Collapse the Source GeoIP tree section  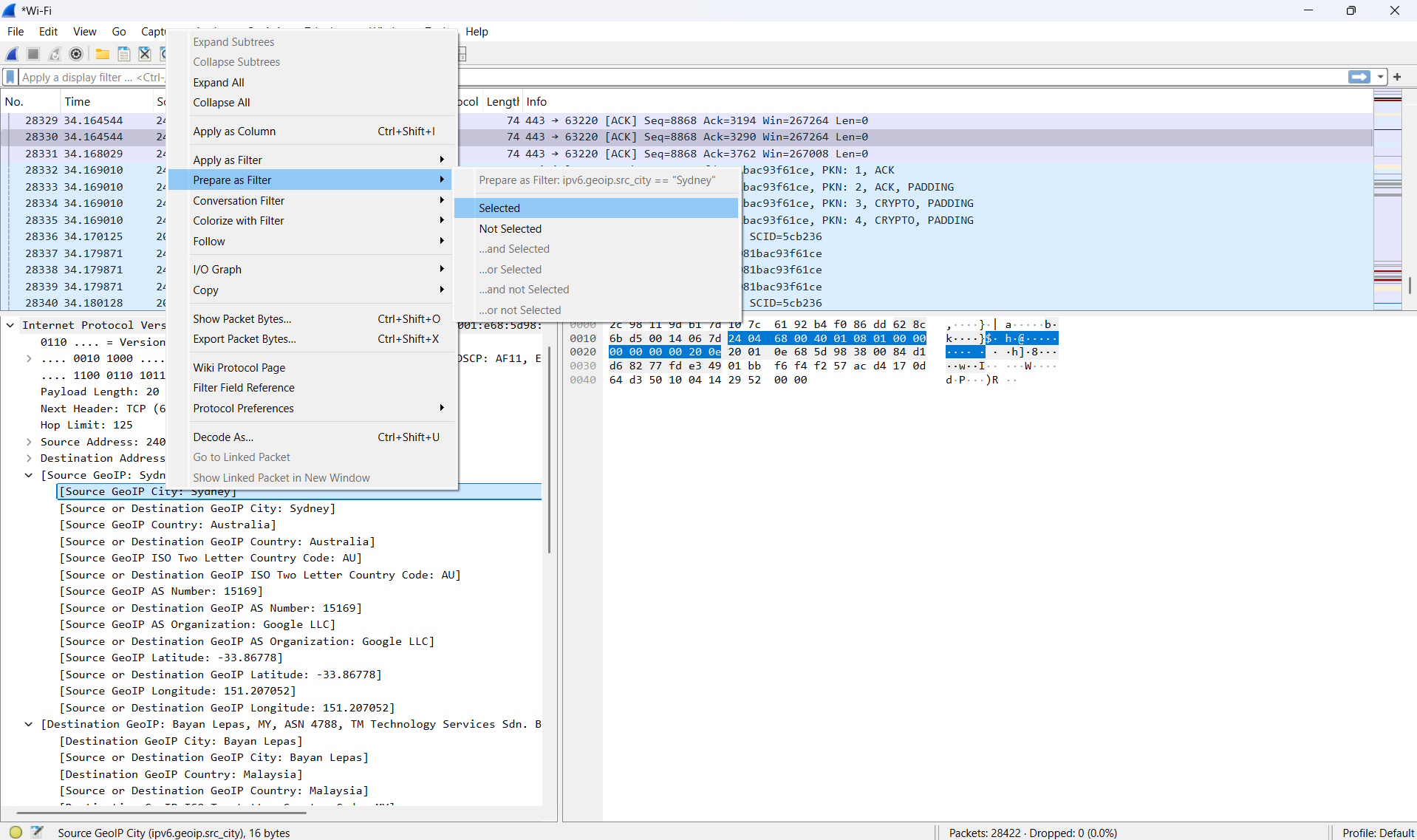pos(29,475)
